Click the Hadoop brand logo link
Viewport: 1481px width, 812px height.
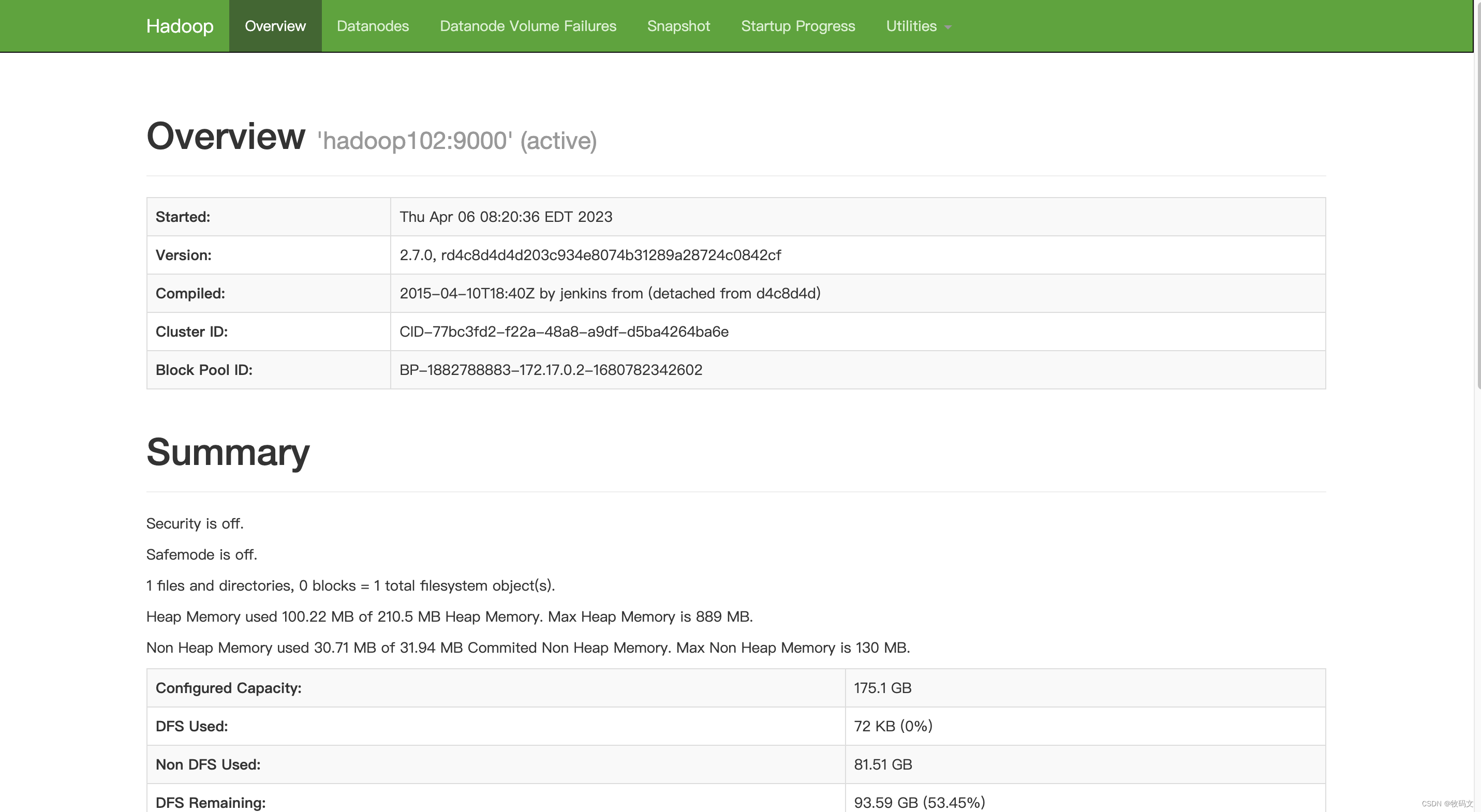tap(180, 26)
